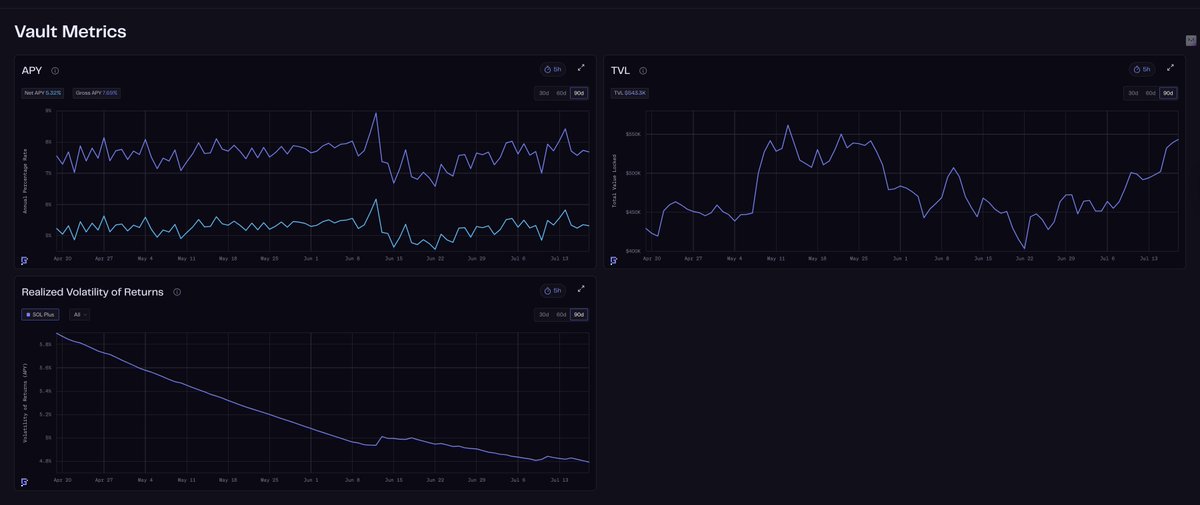
Task: Select 90d range on APY chart
Action: (579, 93)
